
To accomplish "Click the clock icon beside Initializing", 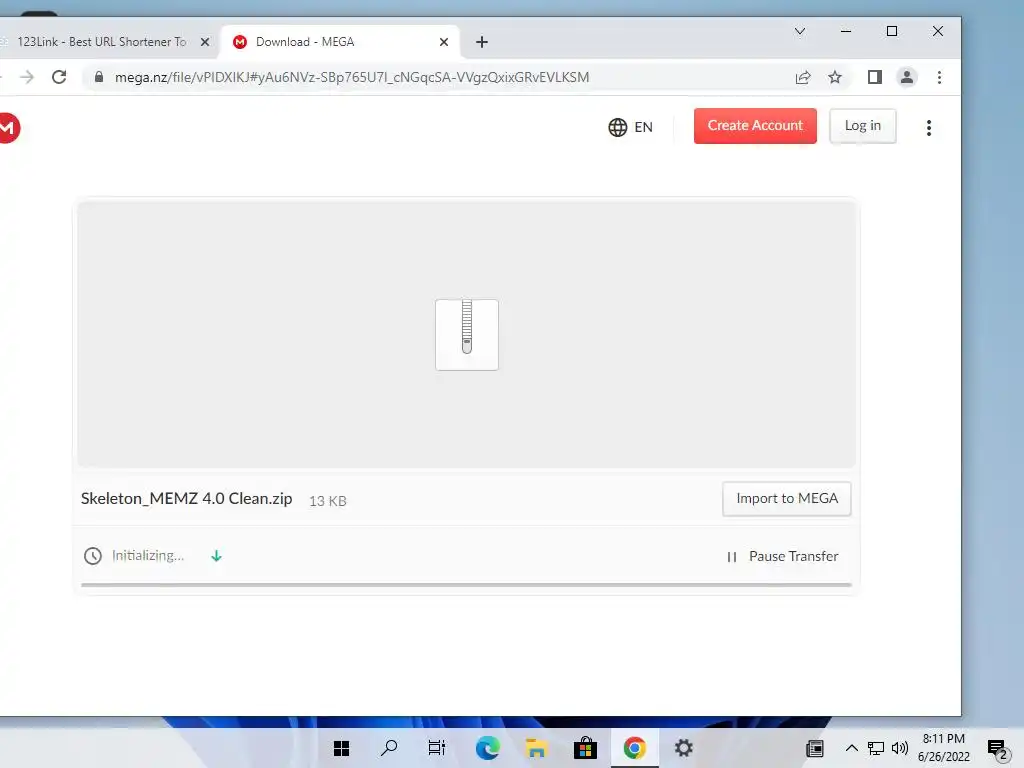I will point(93,556).
